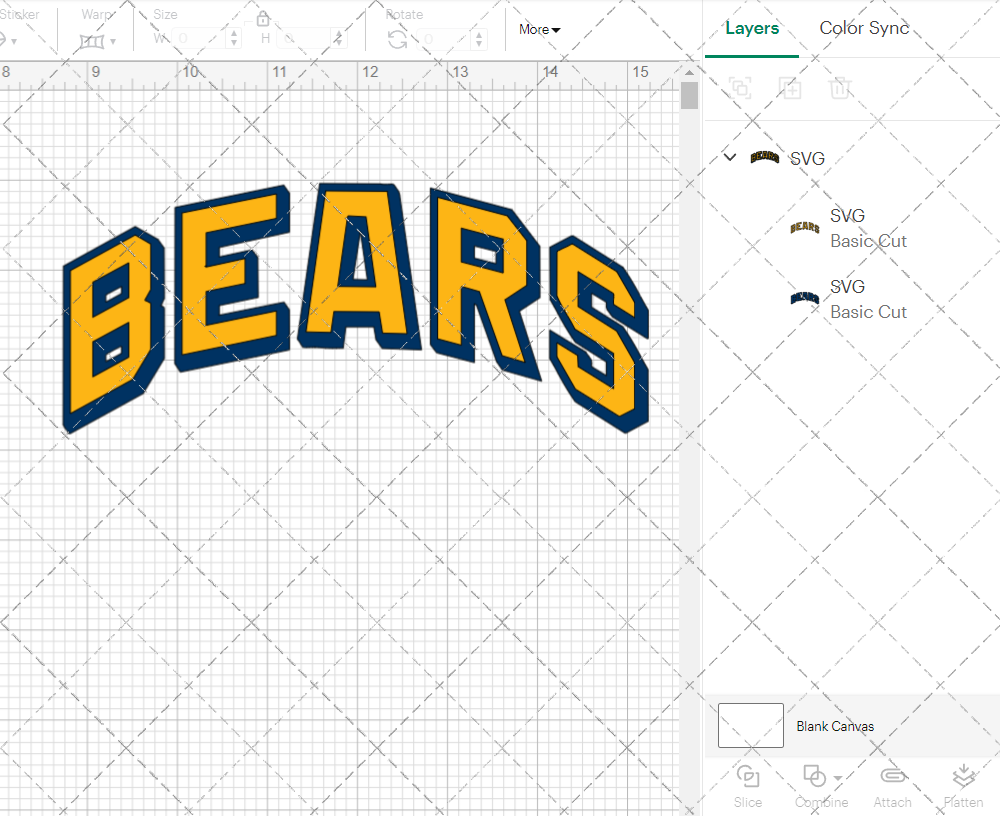The image size is (1000, 816).
Task: Click the Group icon in Layers panel
Action: tap(740, 88)
